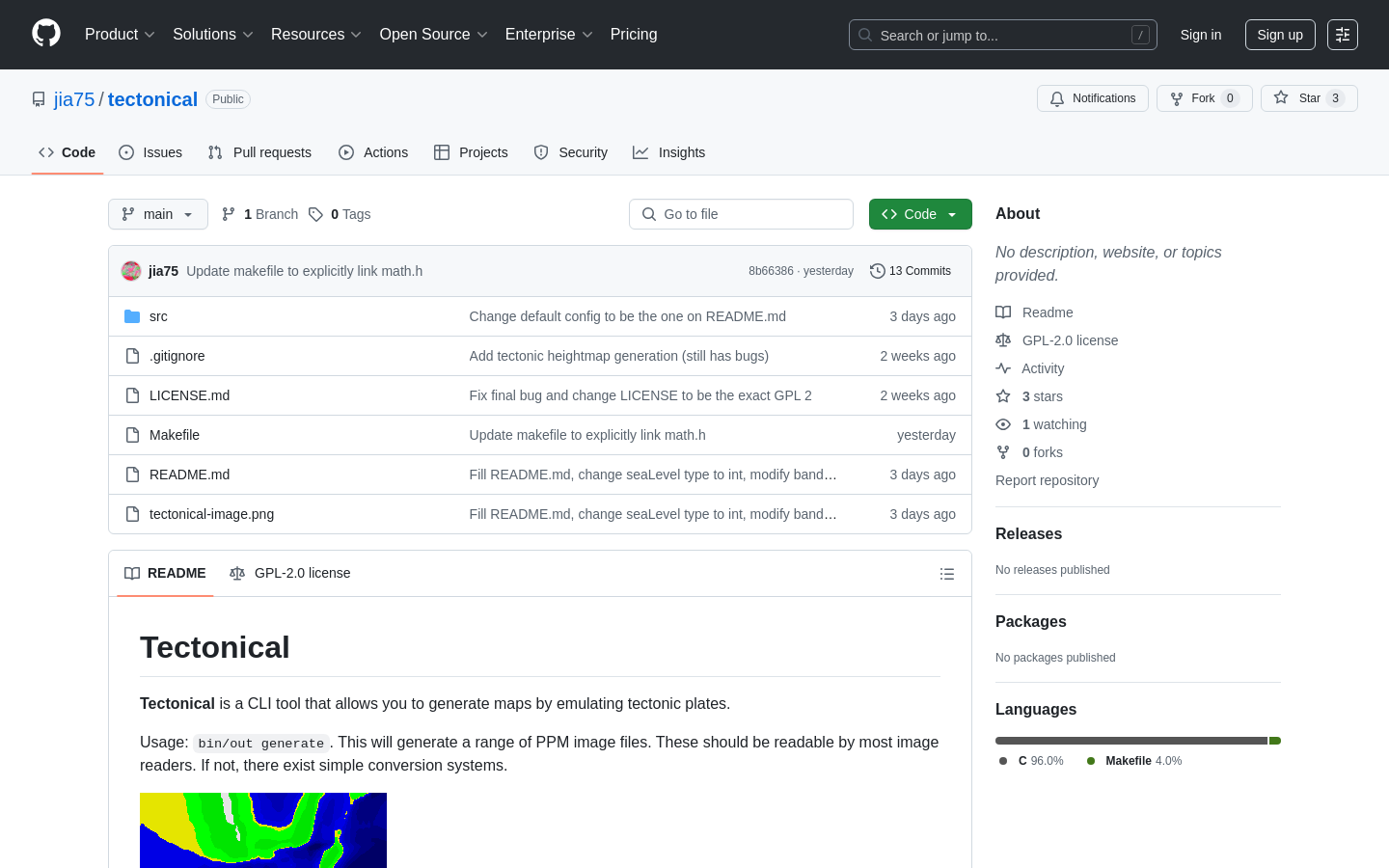
Task: Click the tectonical-image.png file icon
Action: pyautogui.click(x=132, y=514)
